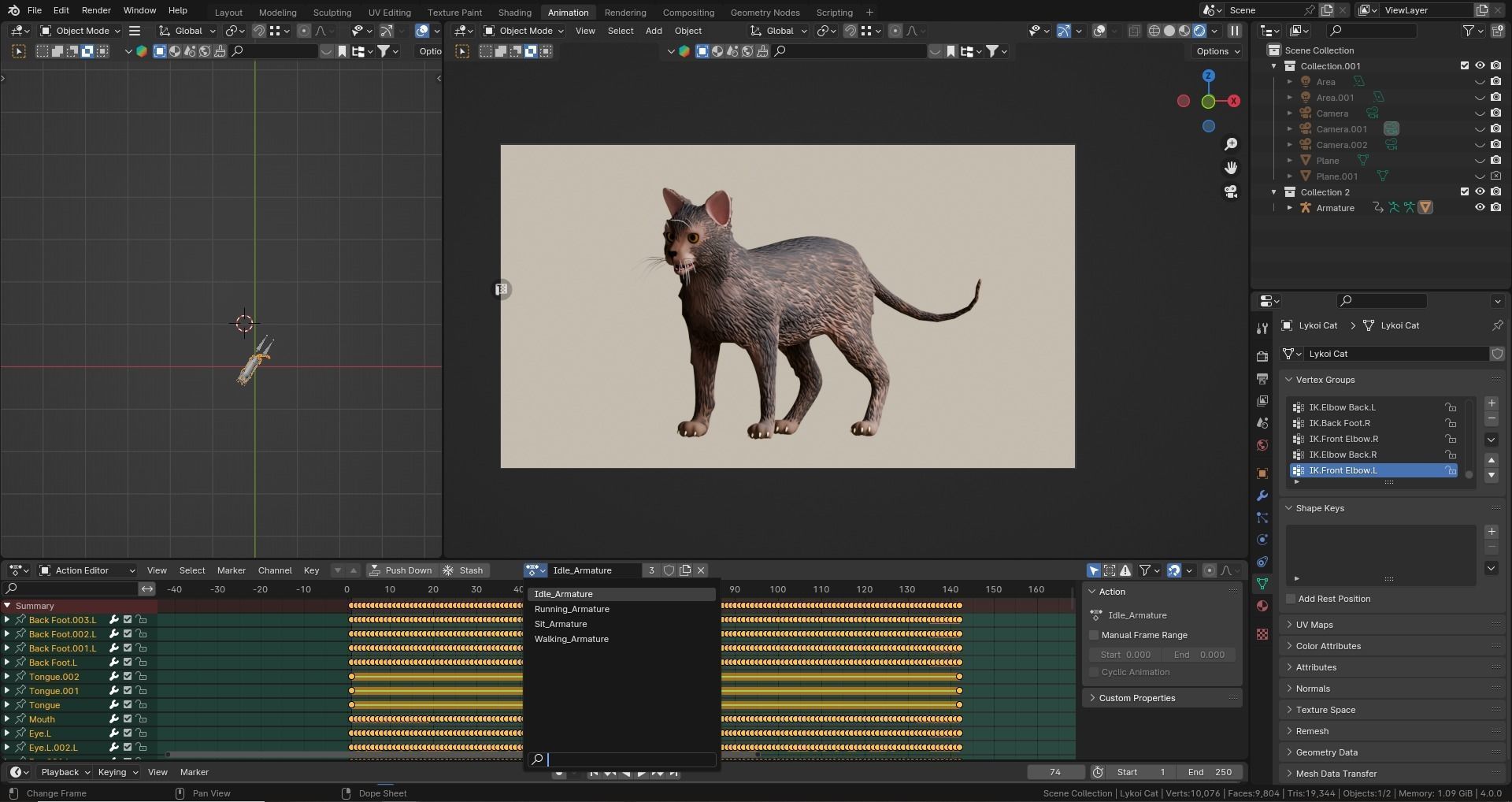Add a new shape key with plus
The image size is (1512, 802).
(x=1492, y=532)
